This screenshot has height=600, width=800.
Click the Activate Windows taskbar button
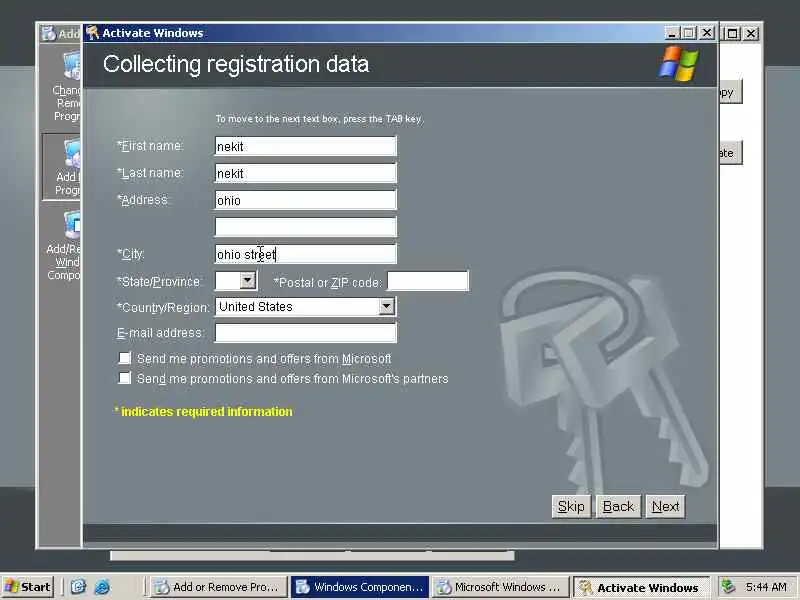click(x=642, y=587)
